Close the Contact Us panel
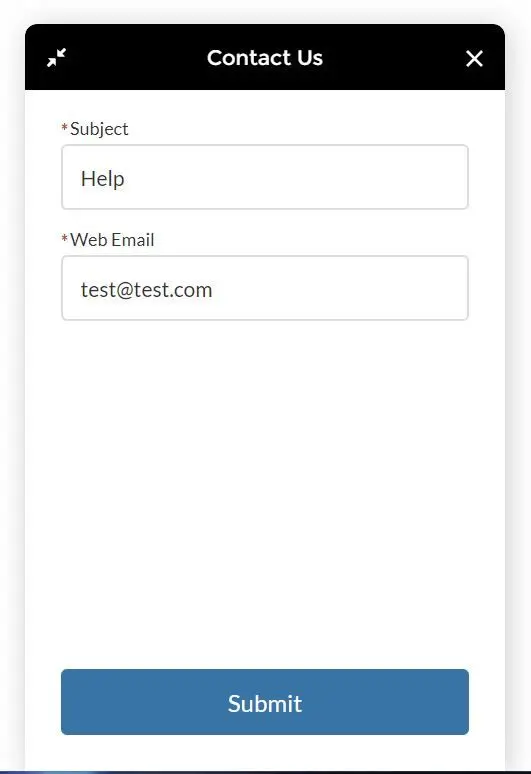The image size is (531, 774). tap(474, 58)
